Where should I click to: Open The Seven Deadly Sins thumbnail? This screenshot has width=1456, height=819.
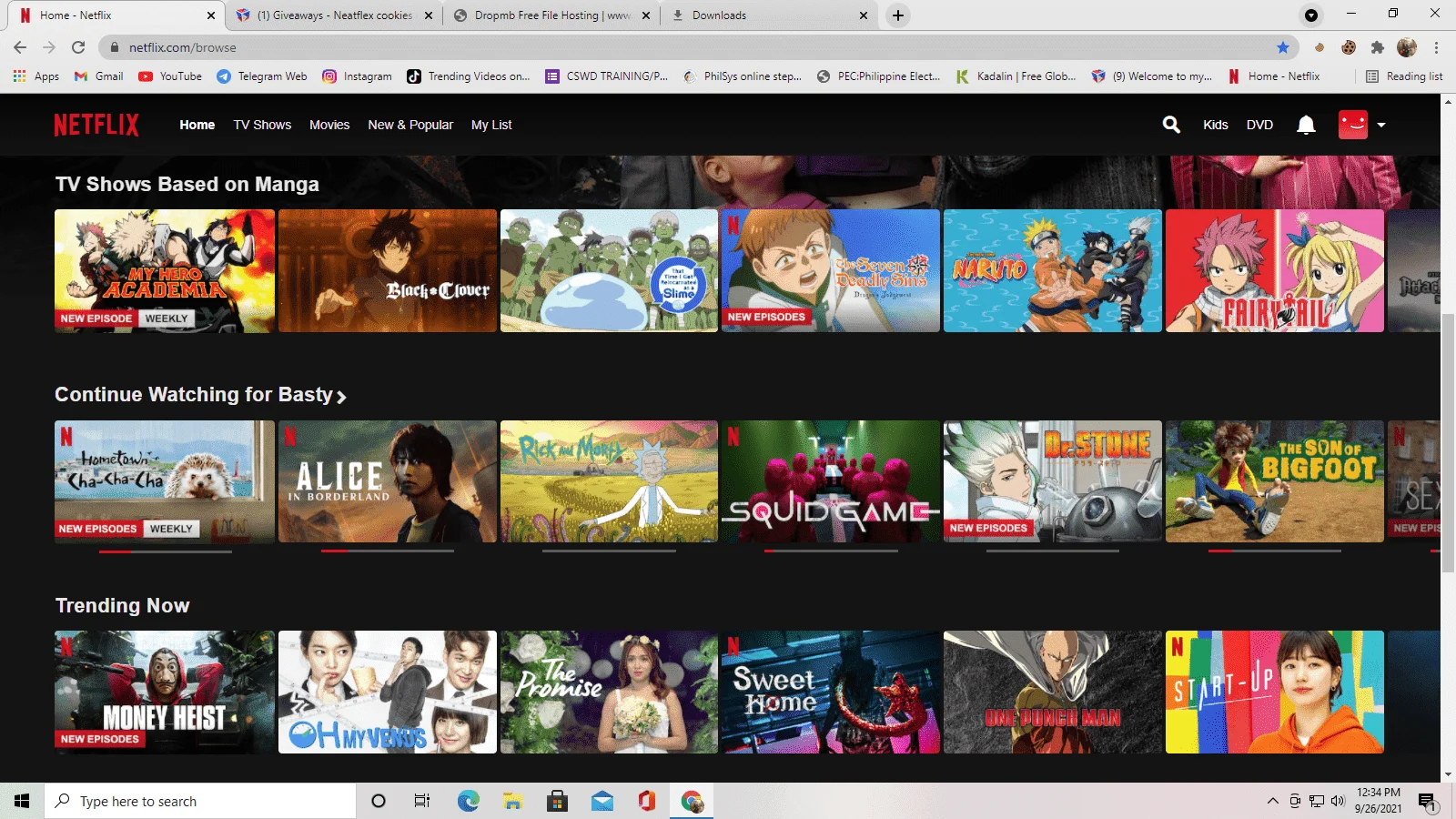tap(831, 271)
